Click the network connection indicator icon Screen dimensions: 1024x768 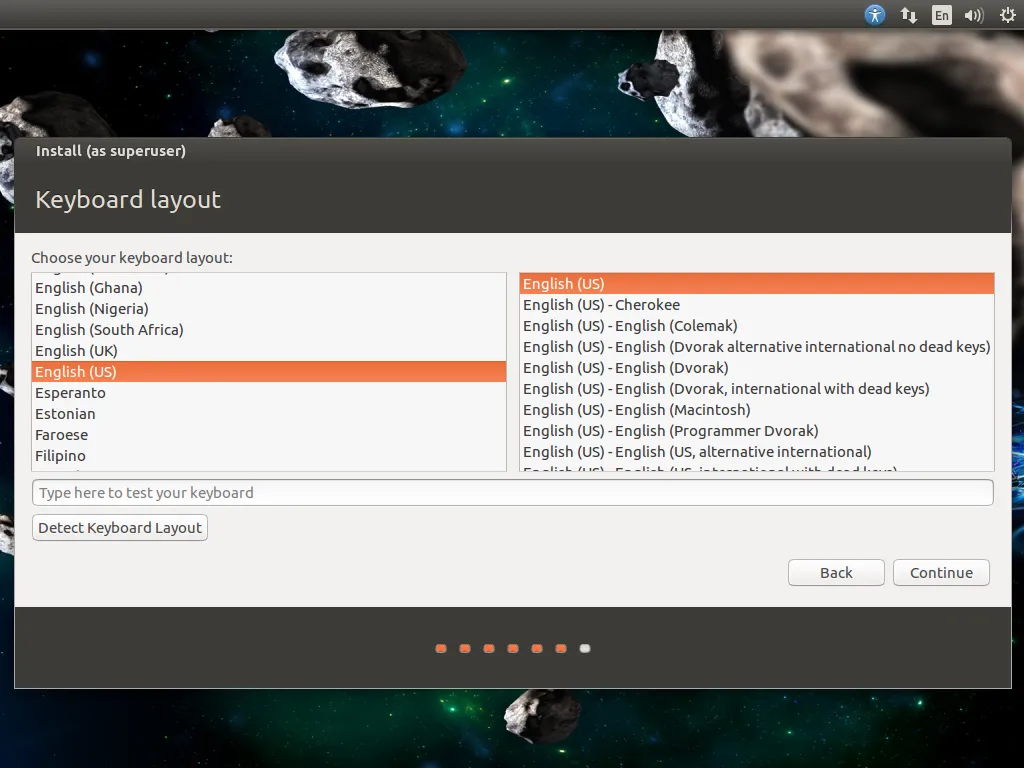(x=909, y=15)
